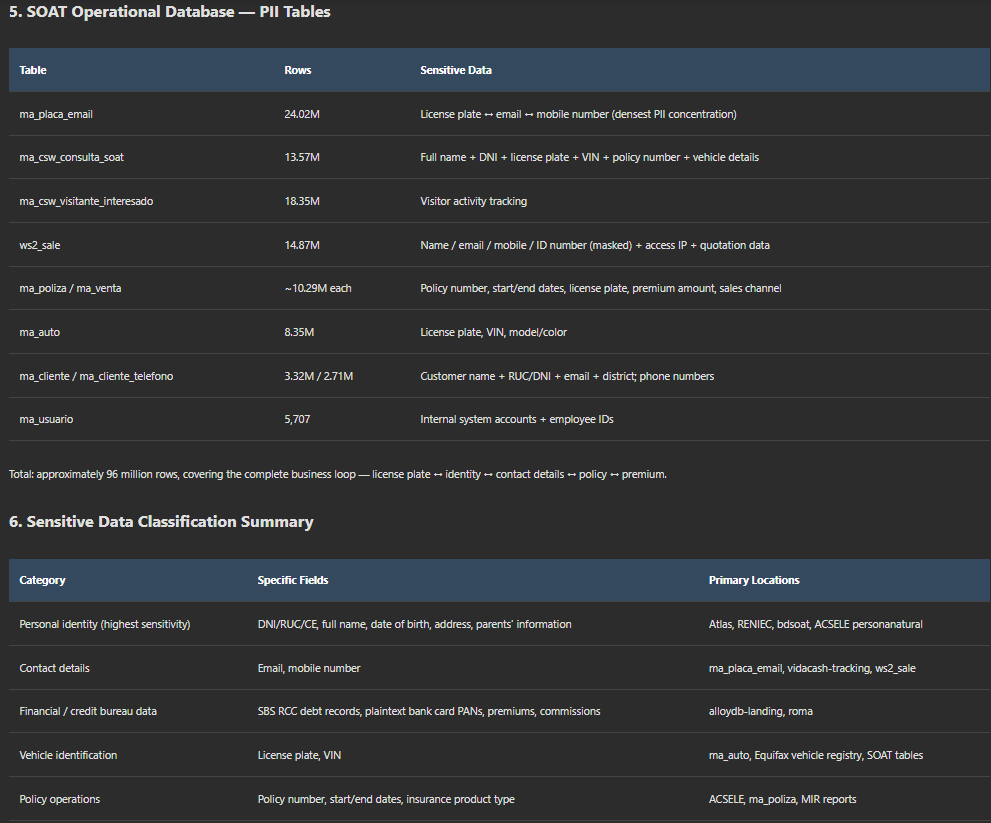The height and width of the screenshot is (823, 991).
Task: Click the "ma_usuario" table name
Action: coord(46,419)
